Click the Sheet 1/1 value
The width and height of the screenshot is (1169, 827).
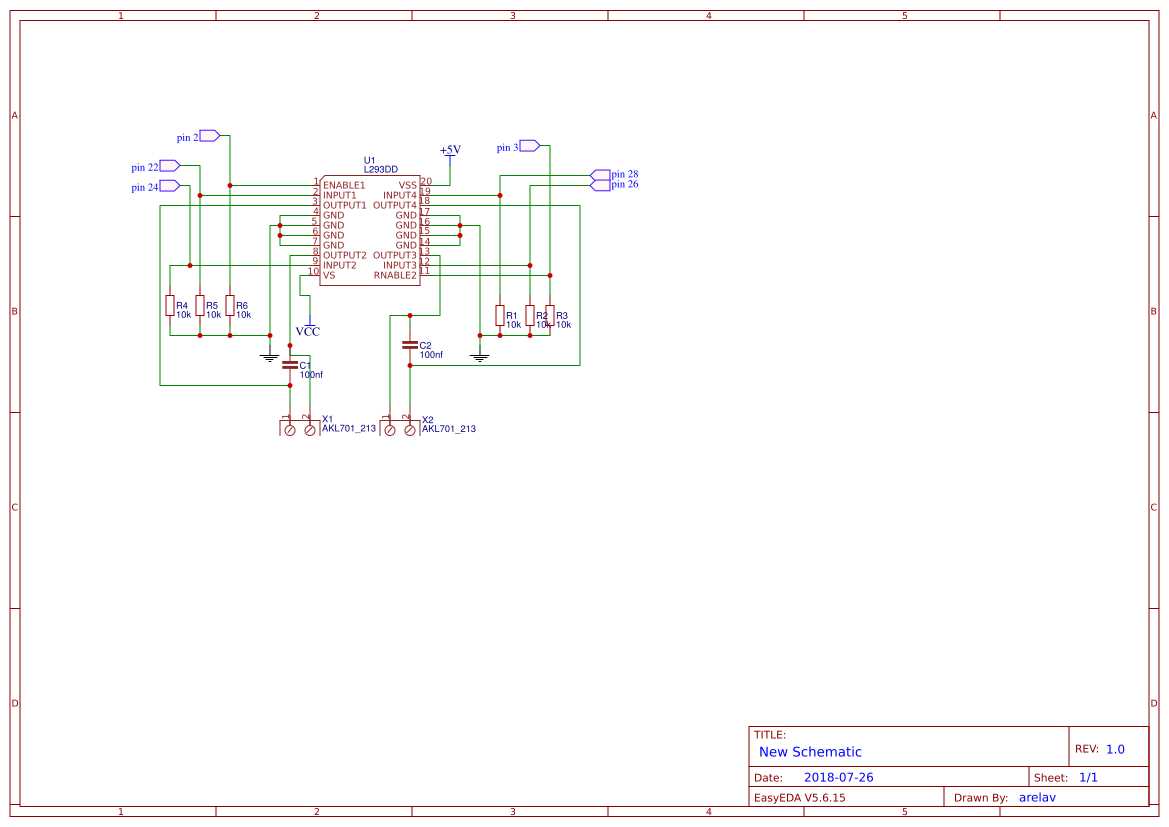click(x=1088, y=777)
